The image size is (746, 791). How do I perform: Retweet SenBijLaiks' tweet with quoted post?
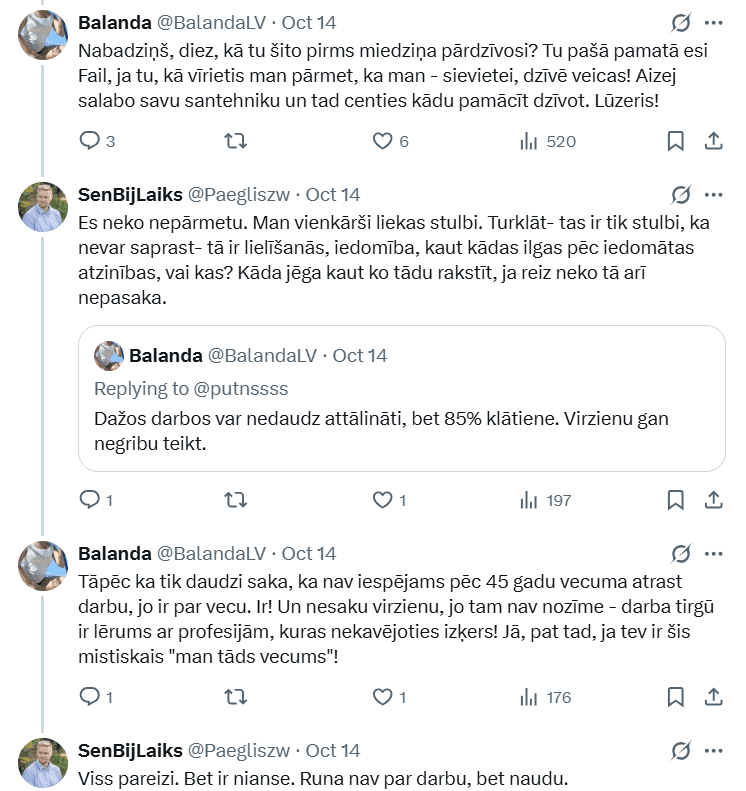235,499
